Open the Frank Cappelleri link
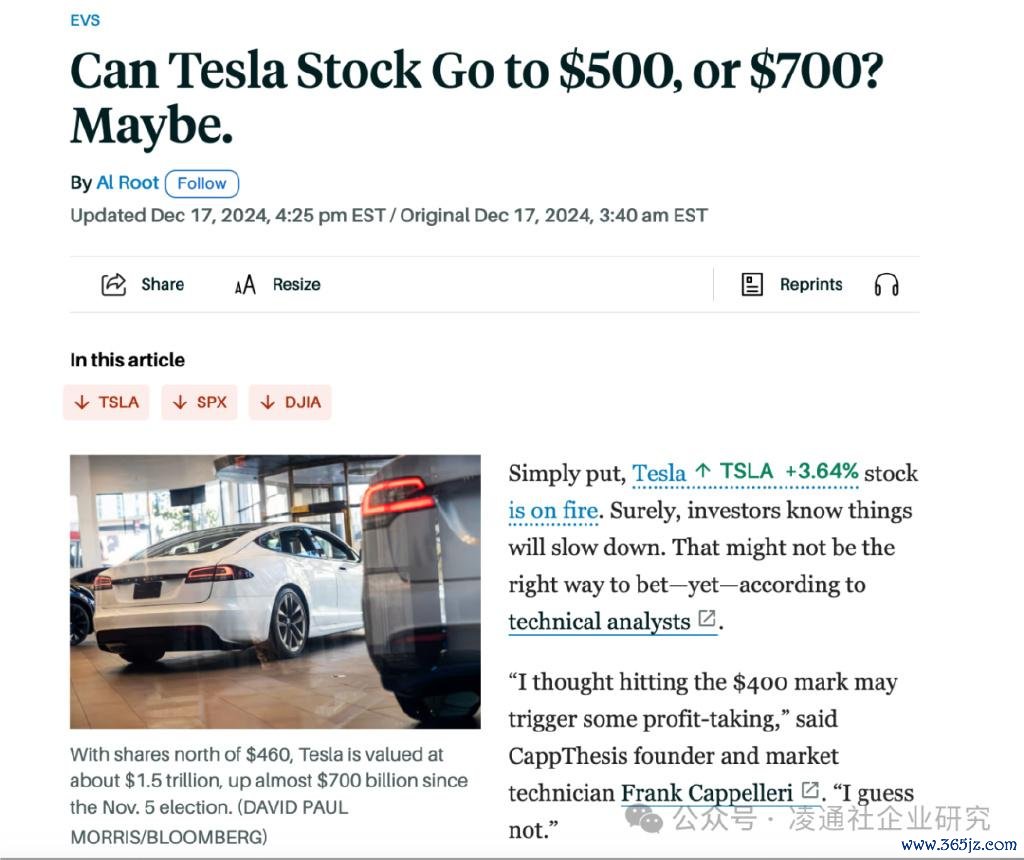The image size is (1024, 860). (x=706, y=793)
